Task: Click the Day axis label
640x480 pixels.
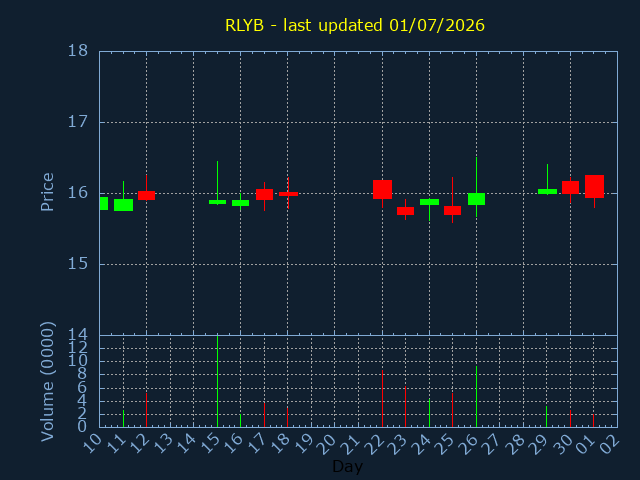Action: [x=348, y=466]
